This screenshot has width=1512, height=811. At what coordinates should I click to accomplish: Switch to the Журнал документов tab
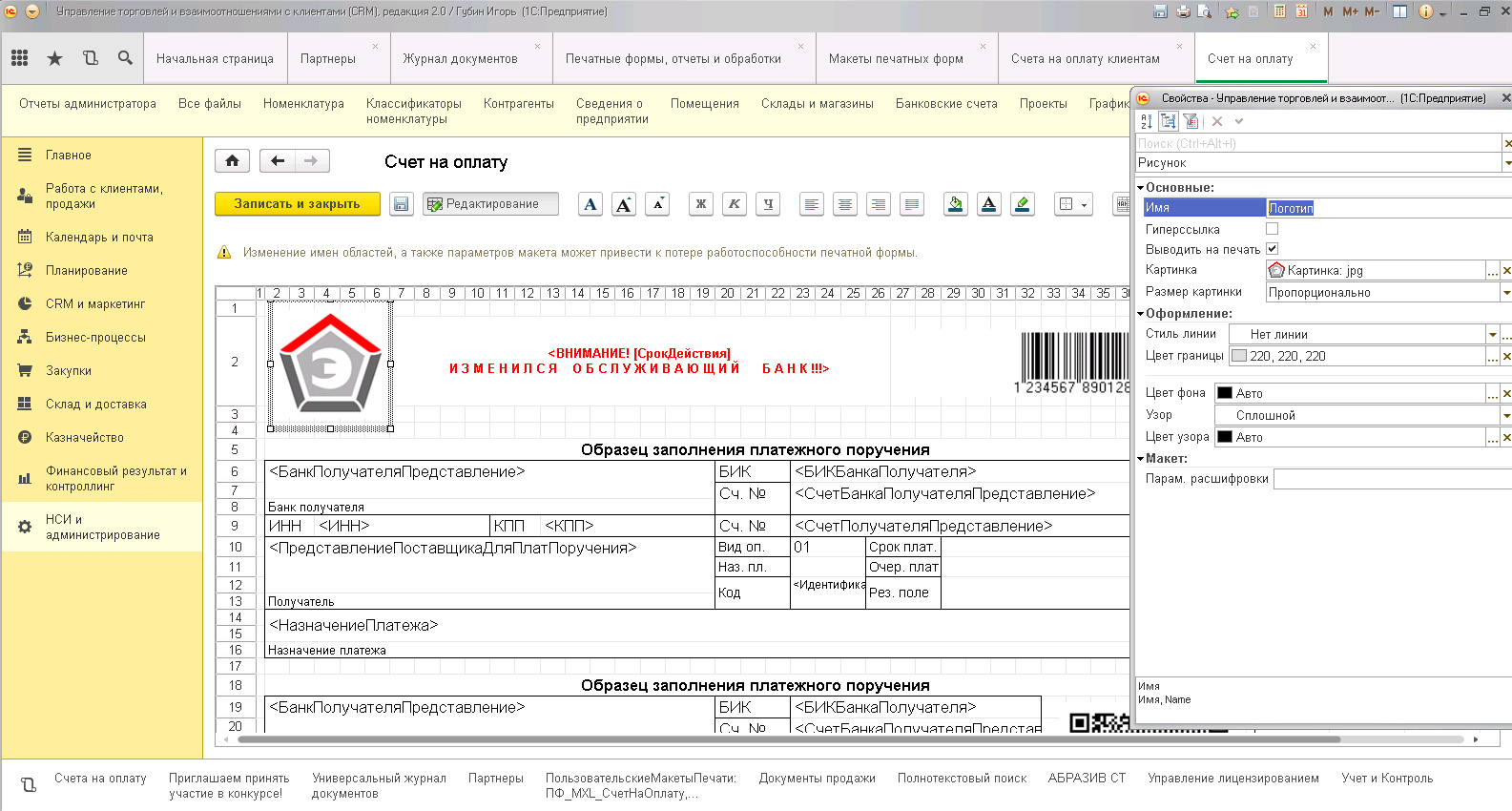pos(460,59)
